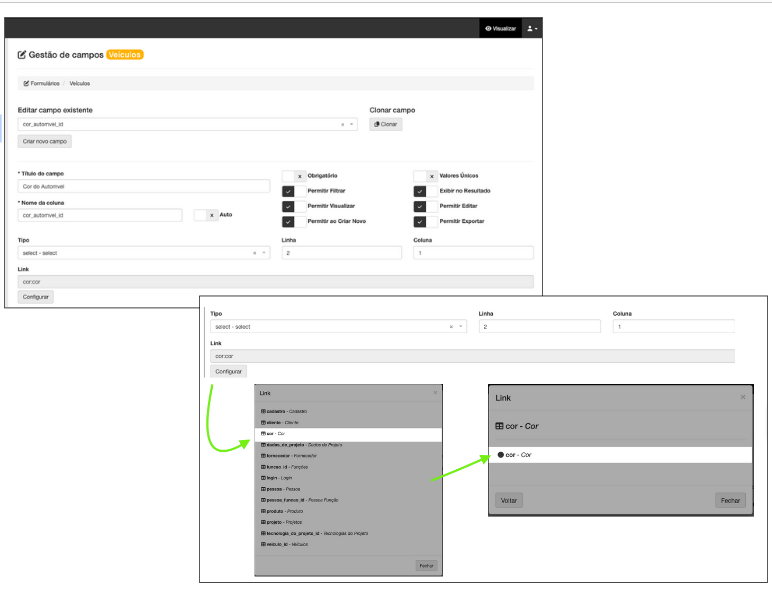Image resolution: width=772 pixels, height=589 pixels.
Task: Click the table icon on the highlighted cor row in the table list
Action: coord(263,433)
